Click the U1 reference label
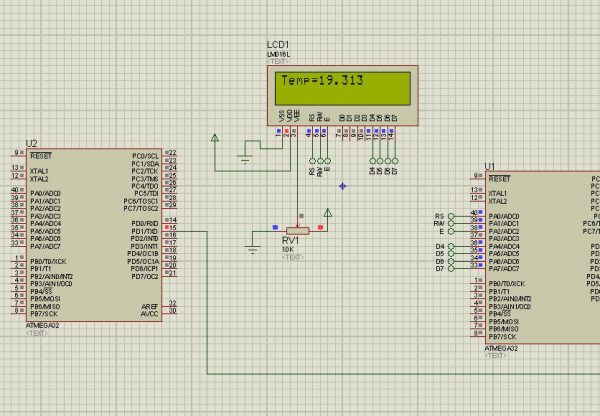 point(490,166)
